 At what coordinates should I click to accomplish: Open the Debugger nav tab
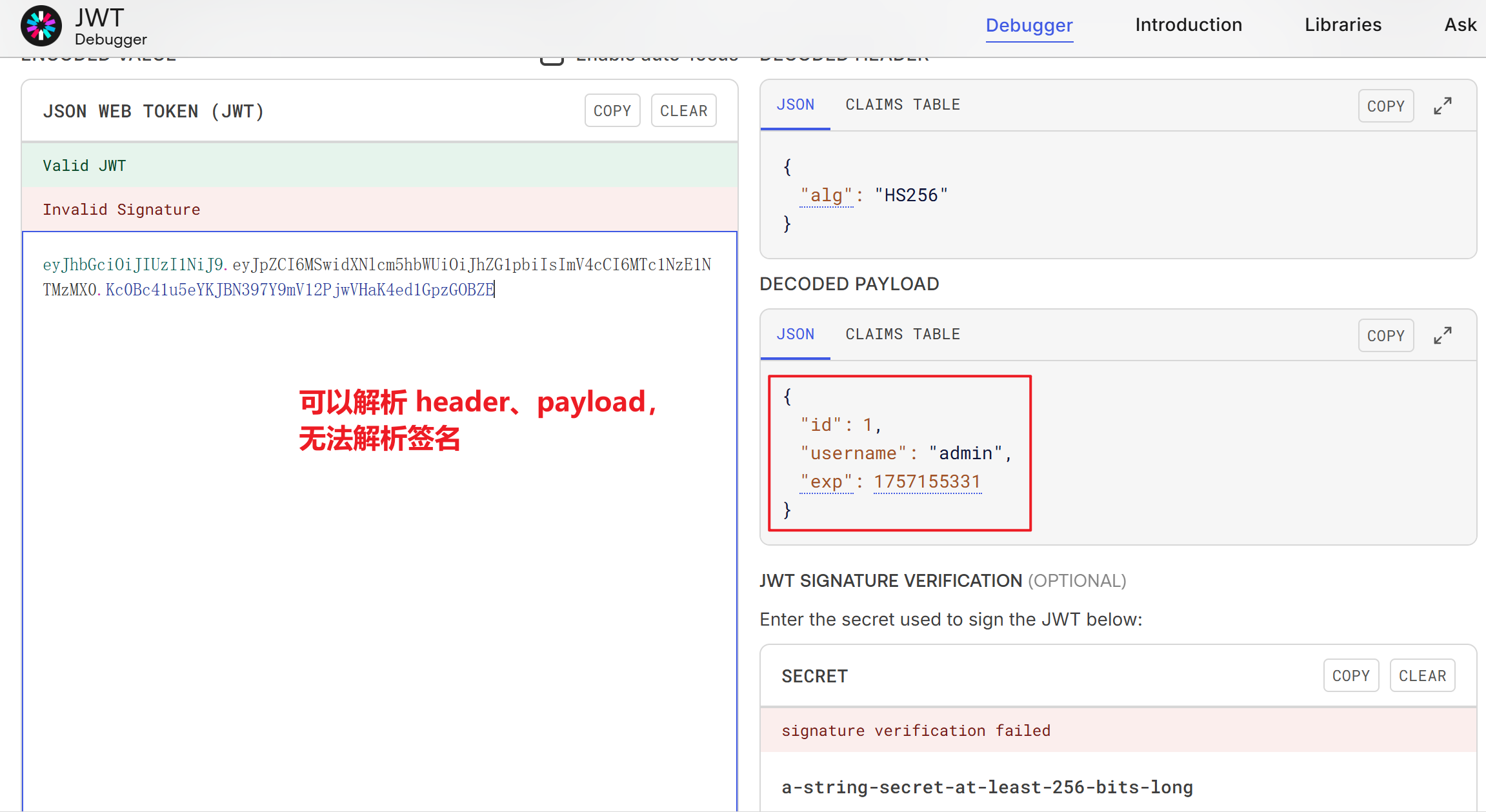1029,25
